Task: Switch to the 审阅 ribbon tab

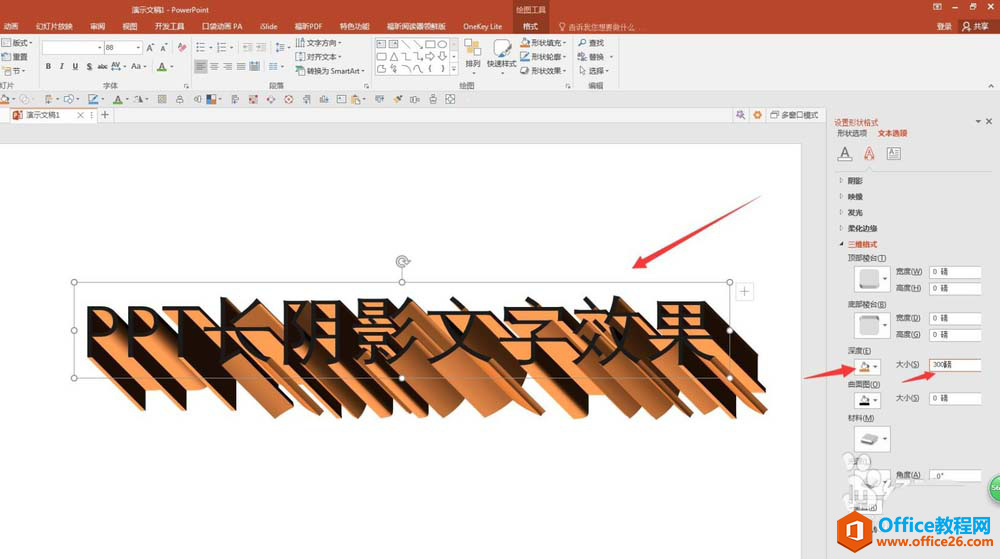Action: 97,26
